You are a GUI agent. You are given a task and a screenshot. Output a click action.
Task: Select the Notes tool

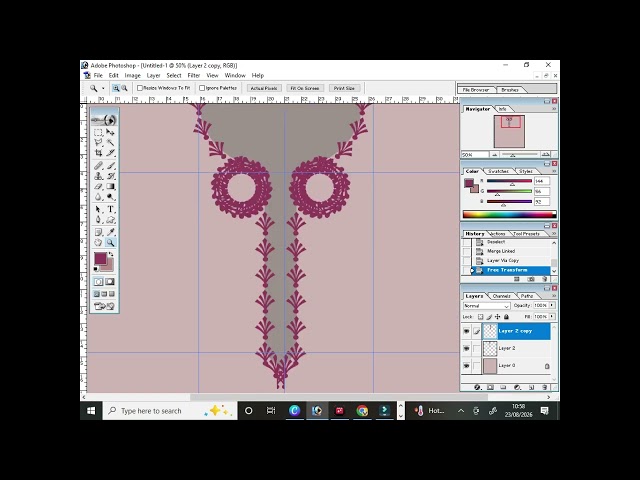point(98,232)
